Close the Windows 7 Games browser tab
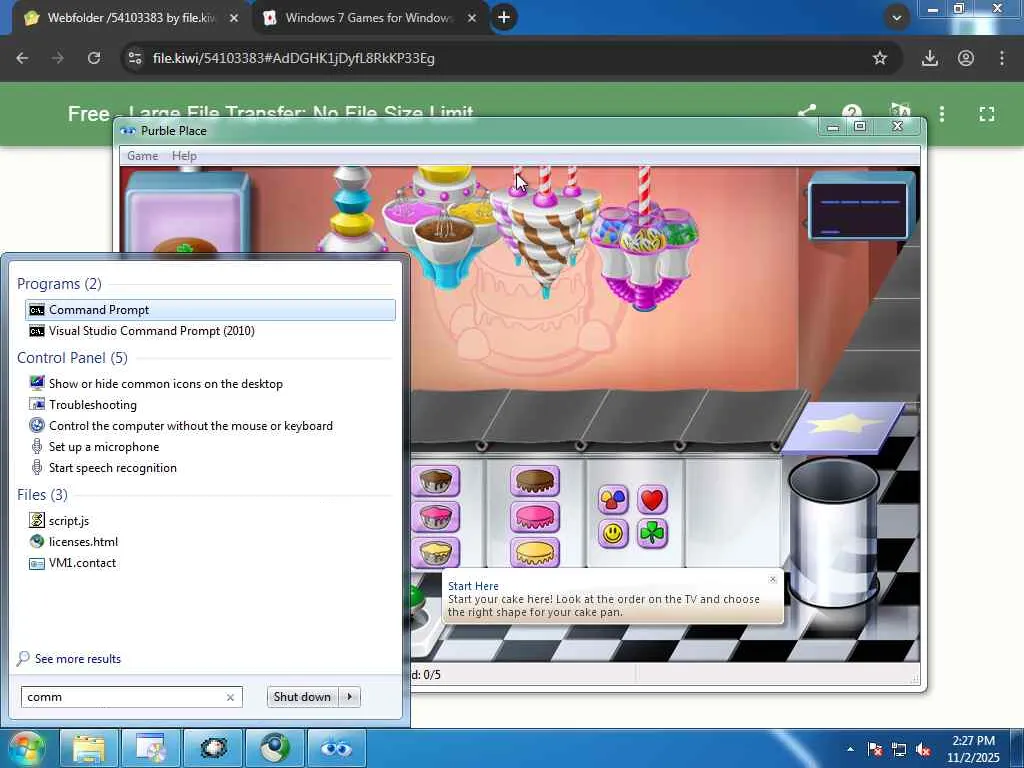Screen dimensions: 1024x768 point(472,18)
